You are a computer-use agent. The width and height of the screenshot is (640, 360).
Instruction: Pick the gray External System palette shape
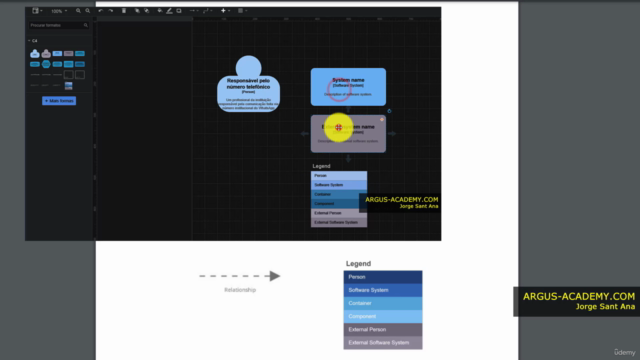click(x=69, y=53)
